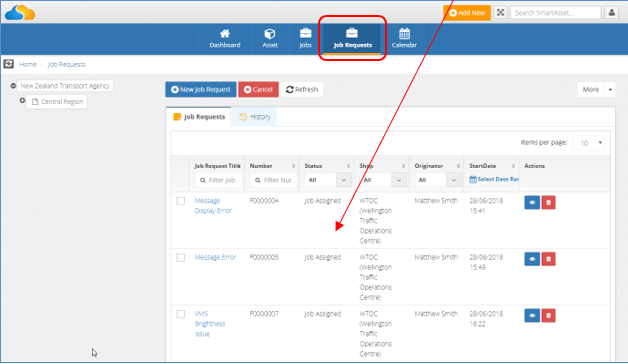This screenshot has height=364, width=628.
Task: Go to Jobs in the navigation bar
Action: click(305, 39)
